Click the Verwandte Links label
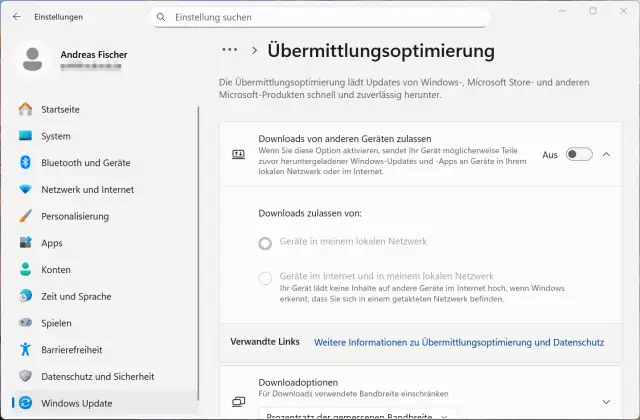The image size is (640, 420). tap(265, 342)
